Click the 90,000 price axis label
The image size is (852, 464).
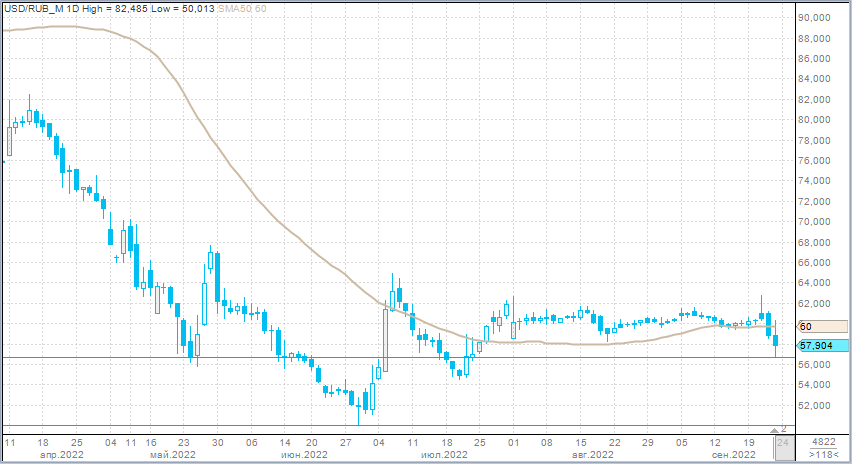pos(817,18)
